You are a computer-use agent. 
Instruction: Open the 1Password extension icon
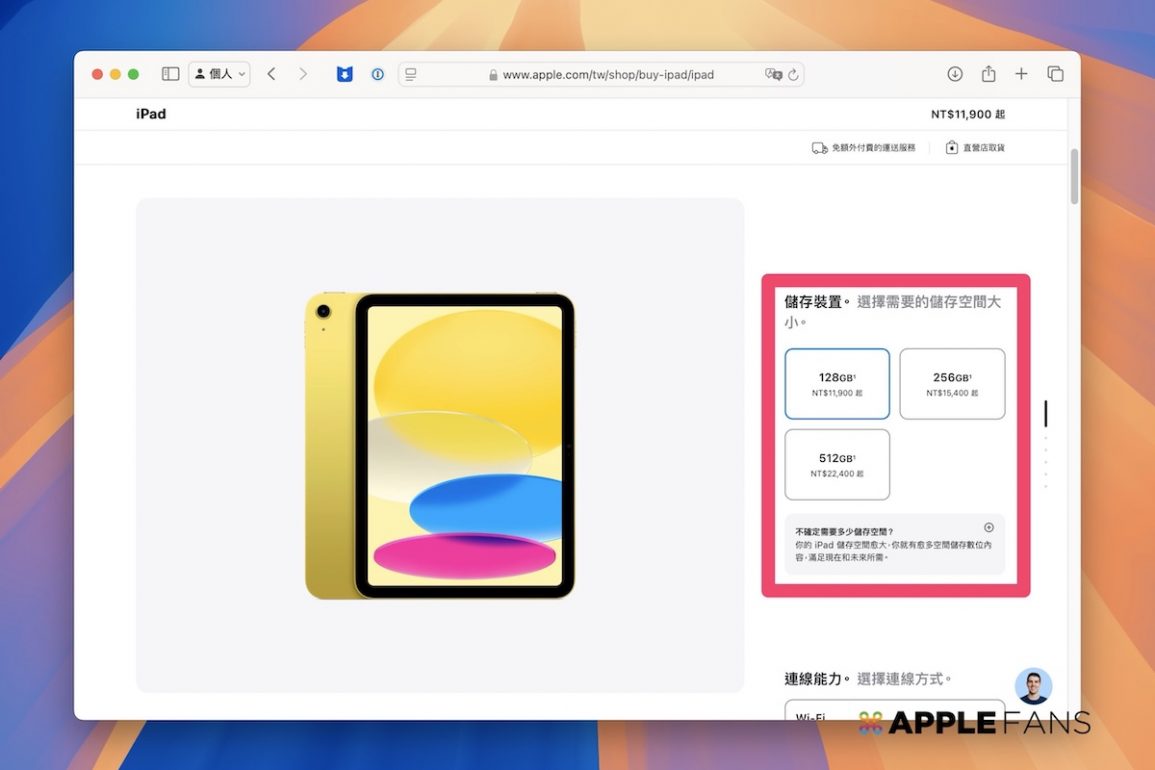[x=377, y=74]
